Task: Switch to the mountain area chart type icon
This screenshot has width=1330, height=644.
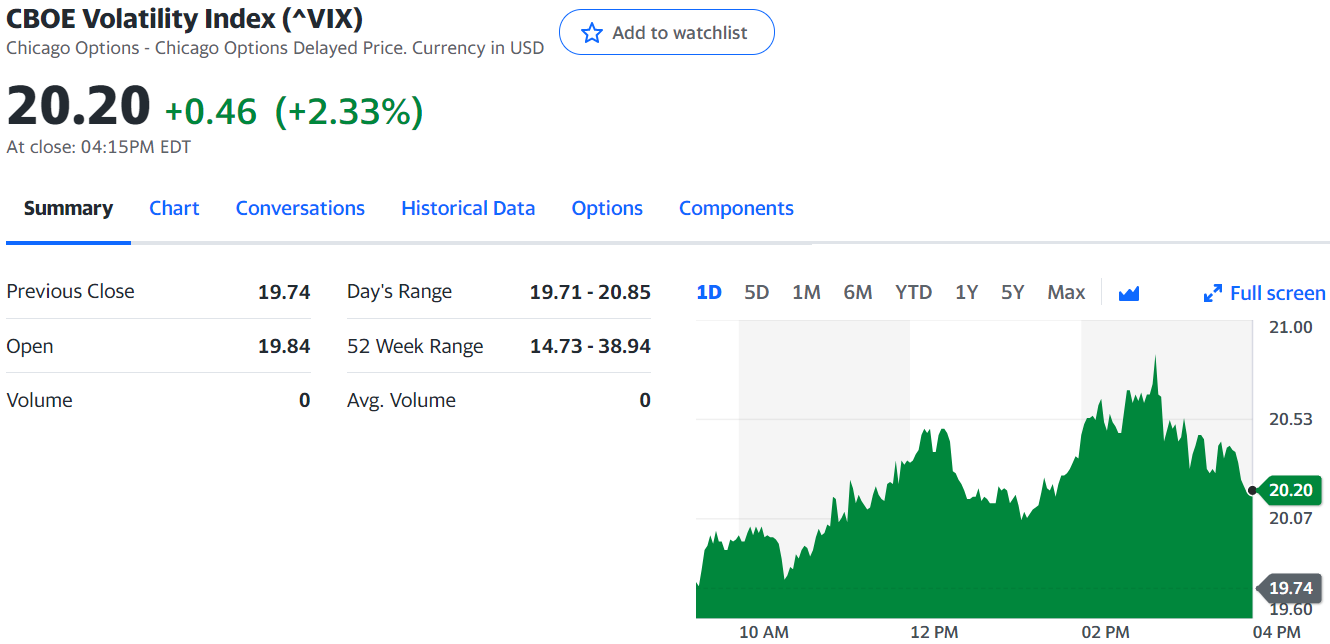Action: 1129,293
